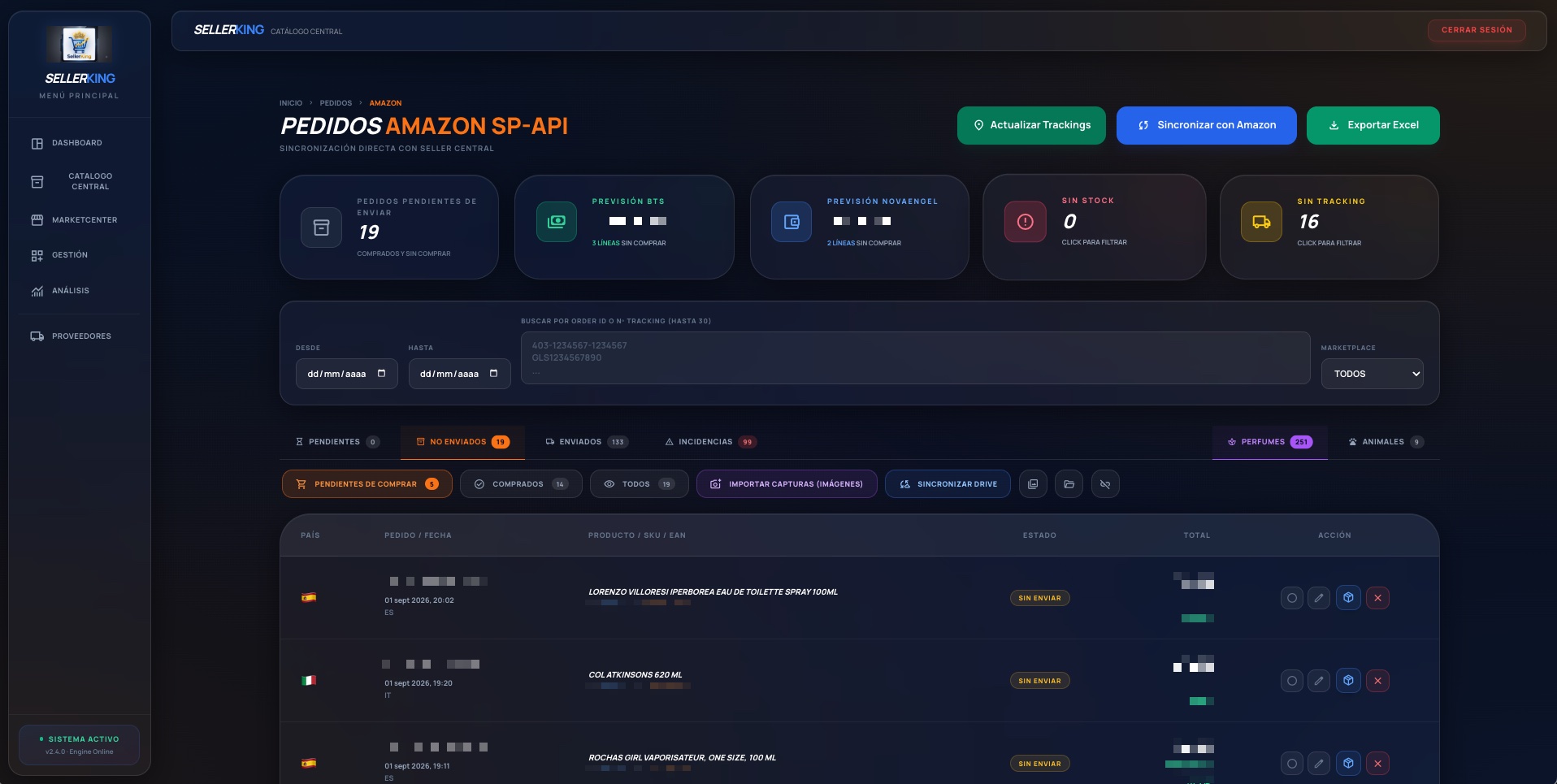Focus the Order ID or tracking search box
This screenshot has width=1557, height=784.
pyautogui.click(x=915, y=357)
